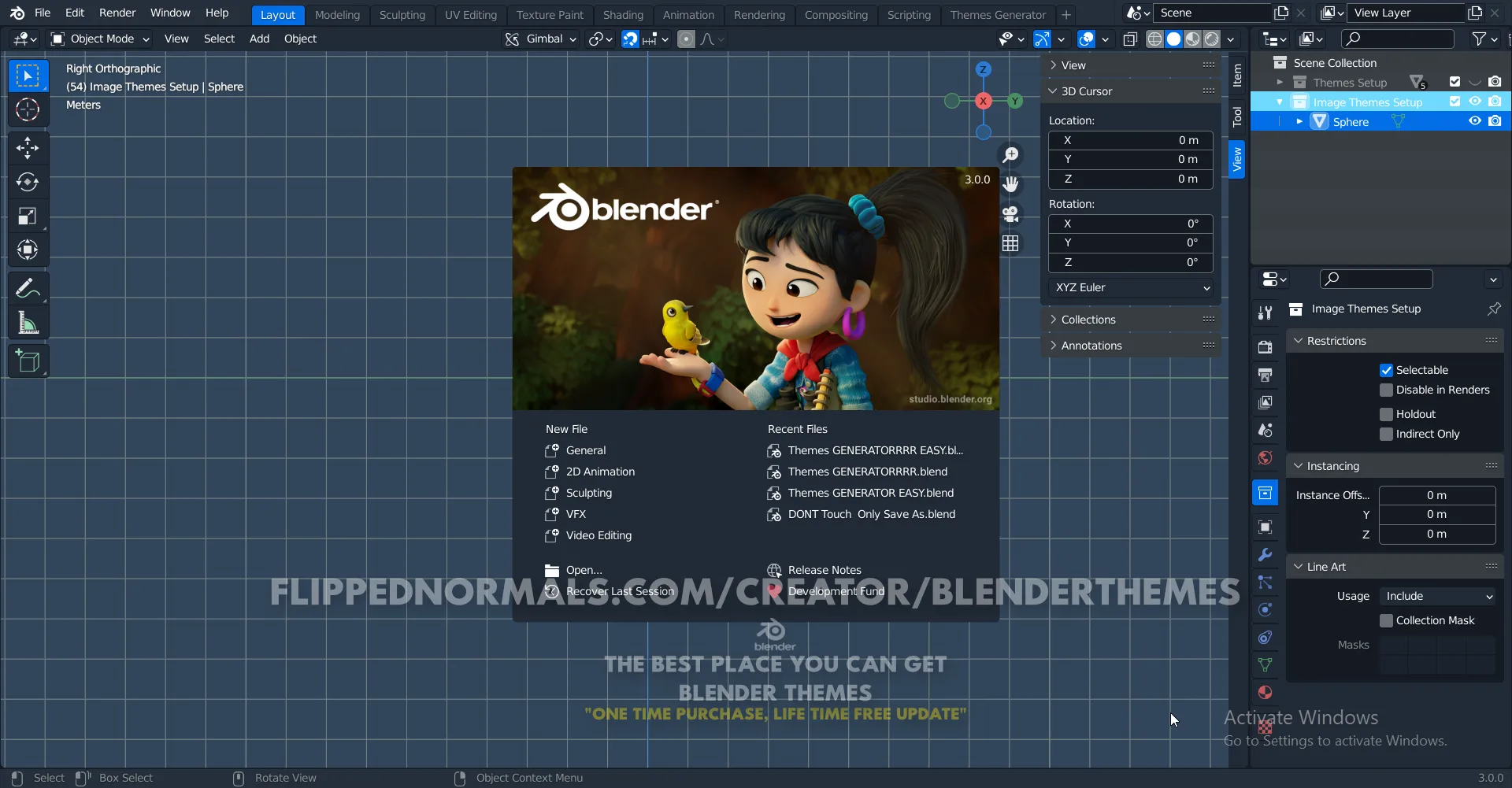Uncheck the Selectable checkbox
Viewport: 1512px width, 788px height.
(1386, 370)
